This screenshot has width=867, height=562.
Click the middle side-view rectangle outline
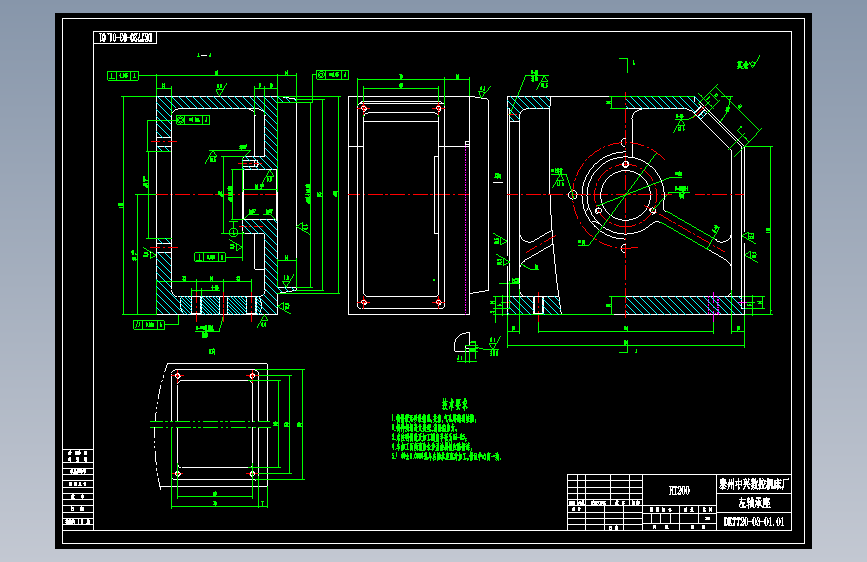409,205
